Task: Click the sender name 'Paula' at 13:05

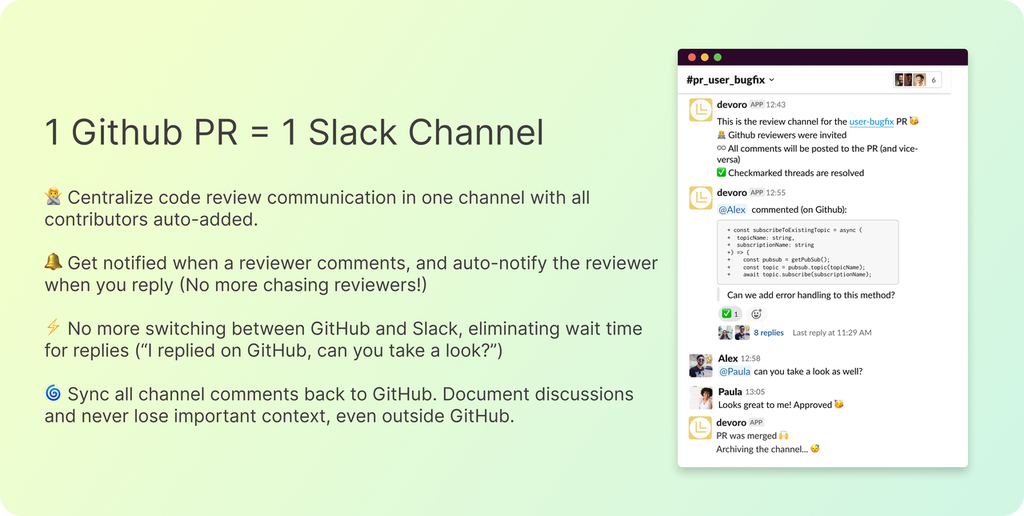Action: [x=729, y=392]
